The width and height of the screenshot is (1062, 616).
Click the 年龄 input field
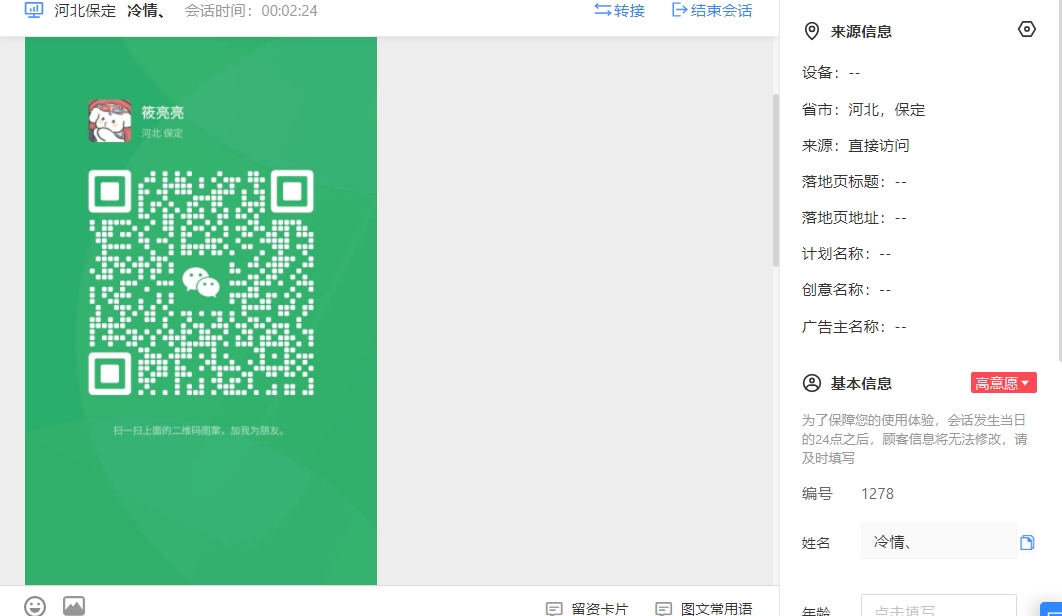click(938, 606)
